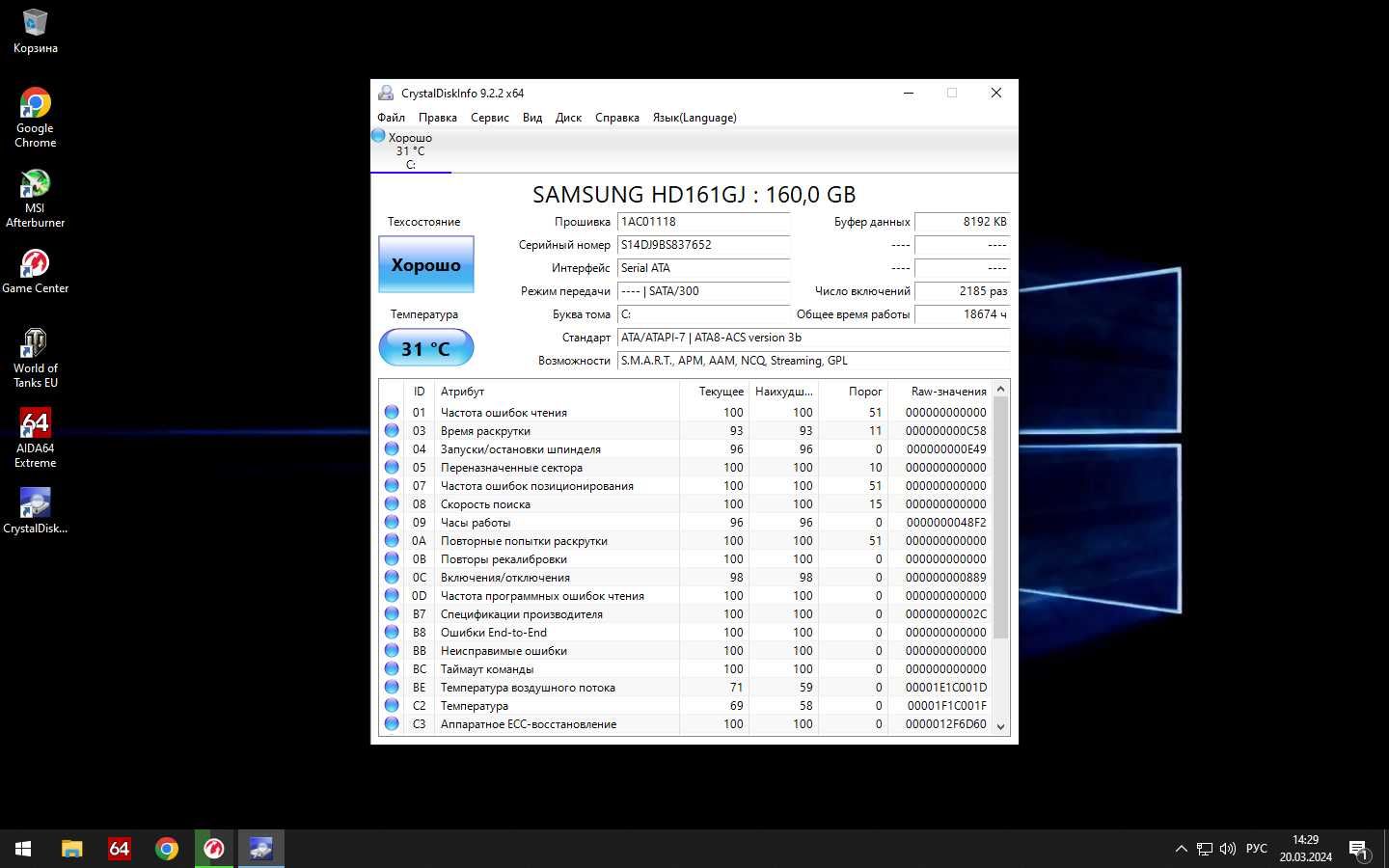Image resolution: width=1389 pixels, height=868 pixels.
Task: Open the notification center icon
Action: click(1358, 850)
